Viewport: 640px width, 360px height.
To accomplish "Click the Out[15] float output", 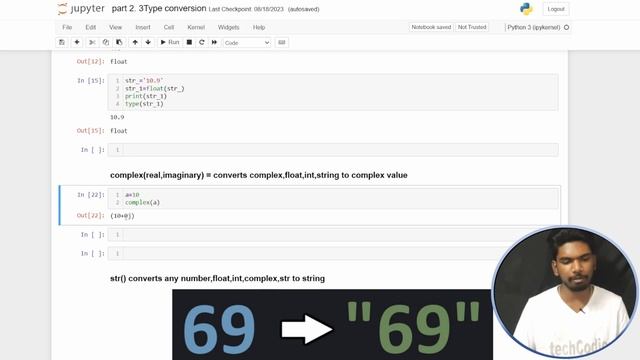I will tap(119, 131).
